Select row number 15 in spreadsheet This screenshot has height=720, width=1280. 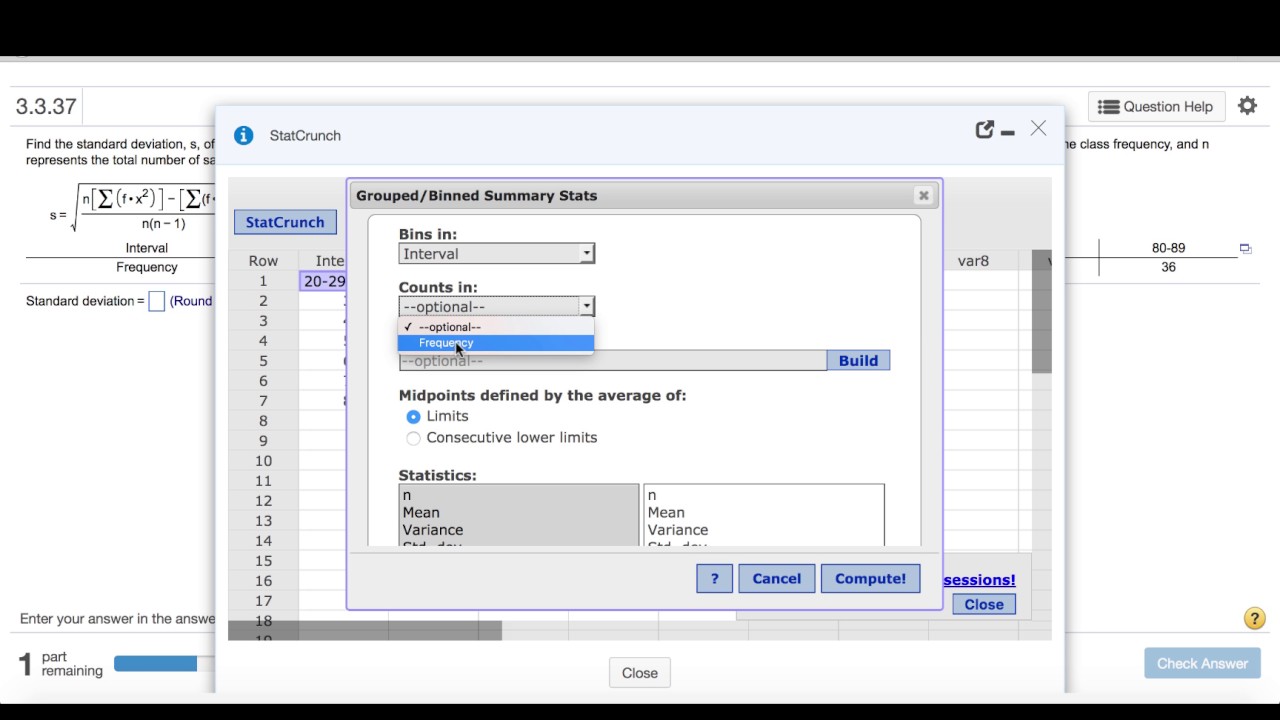click(x=263, y=561)
